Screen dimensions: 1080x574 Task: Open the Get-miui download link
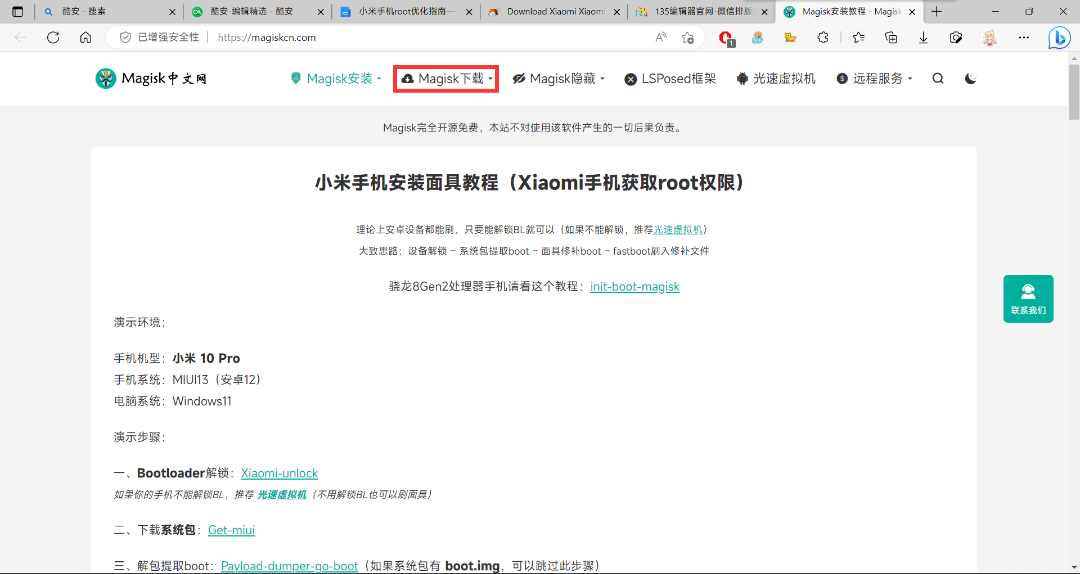pyautogui.click(x=231, y=530)
